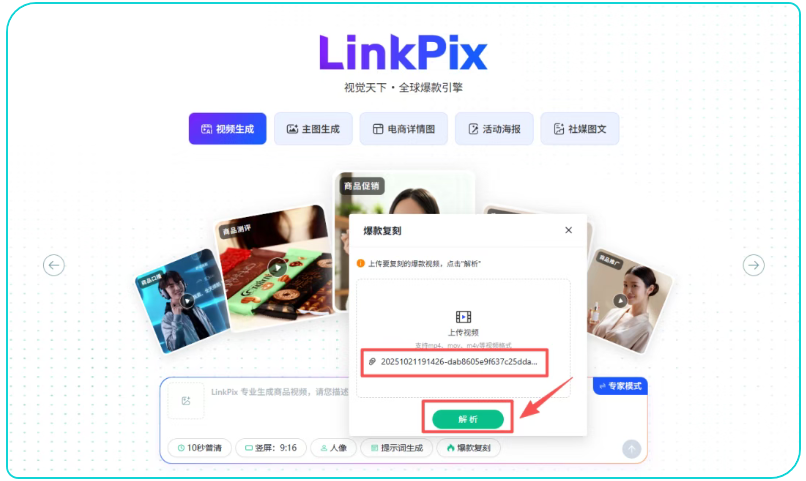Click the image upload icon in prompt box

186,401
